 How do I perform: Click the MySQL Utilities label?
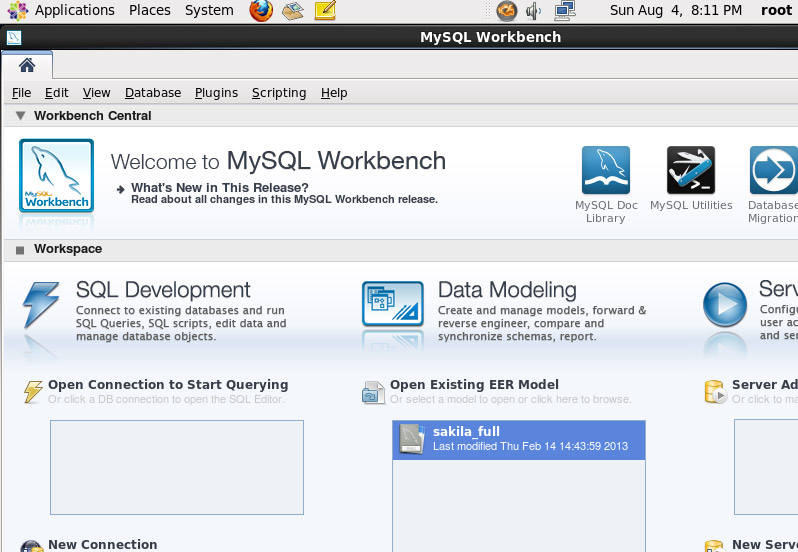tap(691, 206)
